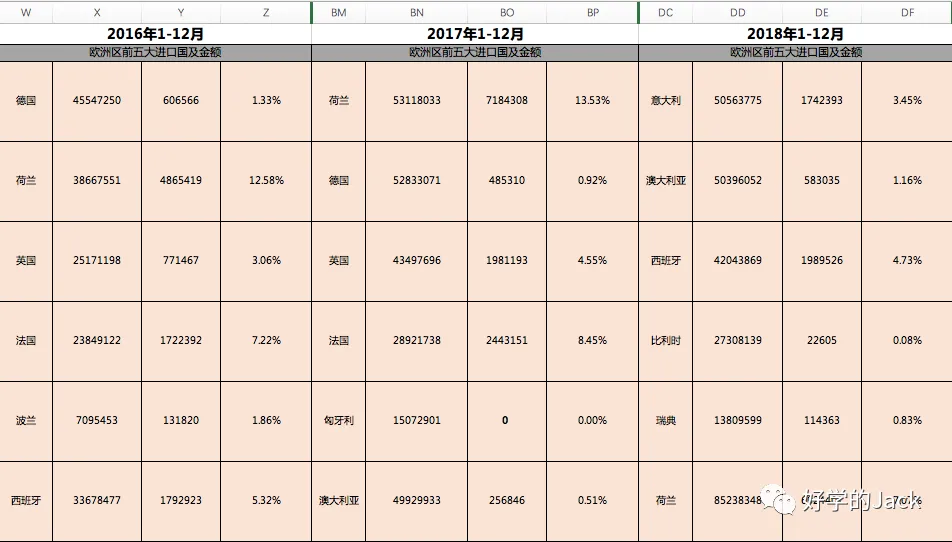
Task: Select column header Y
Action: point(181,13)
